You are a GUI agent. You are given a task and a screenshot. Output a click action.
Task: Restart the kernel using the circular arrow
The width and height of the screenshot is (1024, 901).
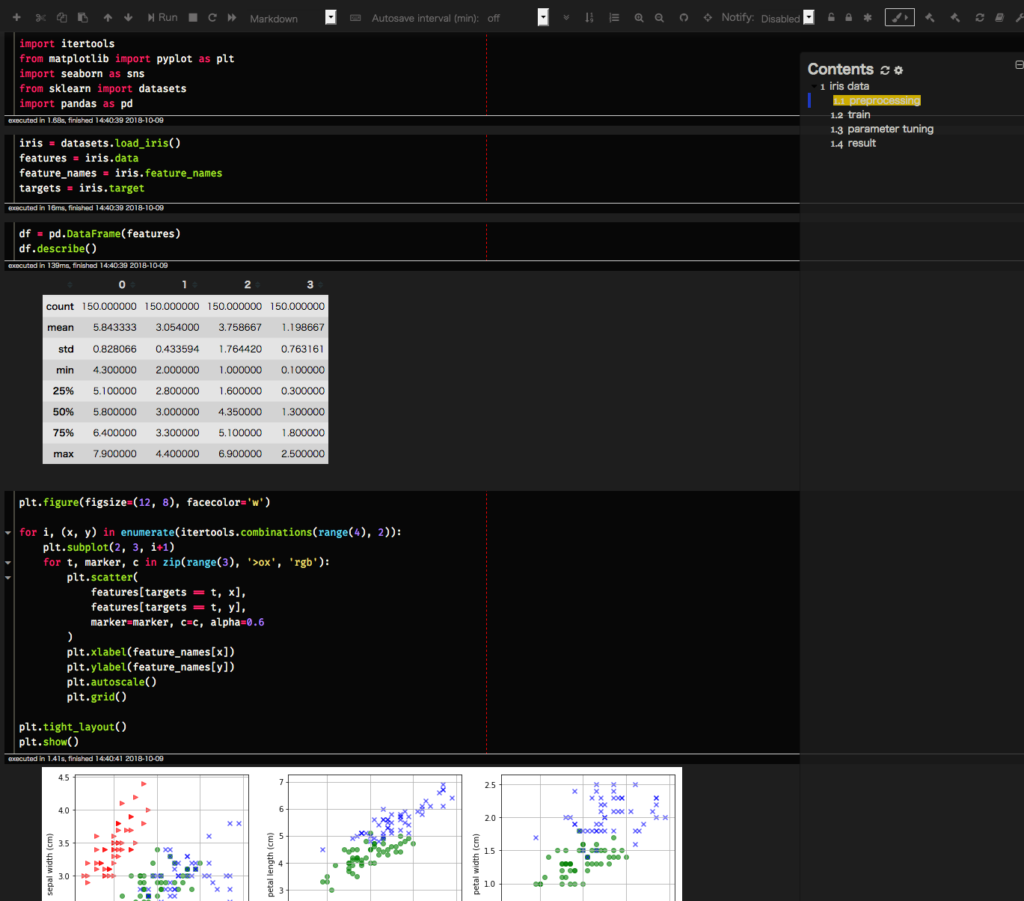coord(212,18)
